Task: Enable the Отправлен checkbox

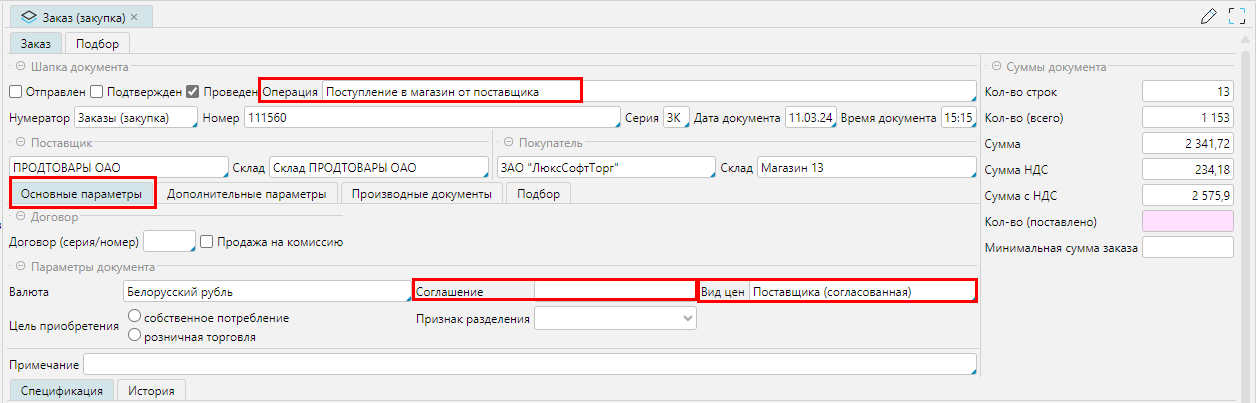Action: tap(16, 91)
